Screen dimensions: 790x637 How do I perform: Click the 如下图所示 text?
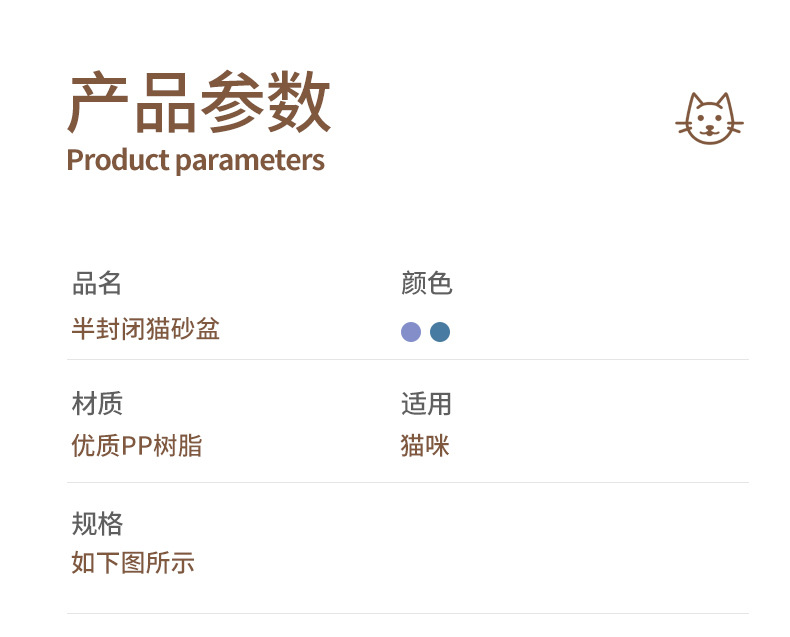tap(133, 563)
